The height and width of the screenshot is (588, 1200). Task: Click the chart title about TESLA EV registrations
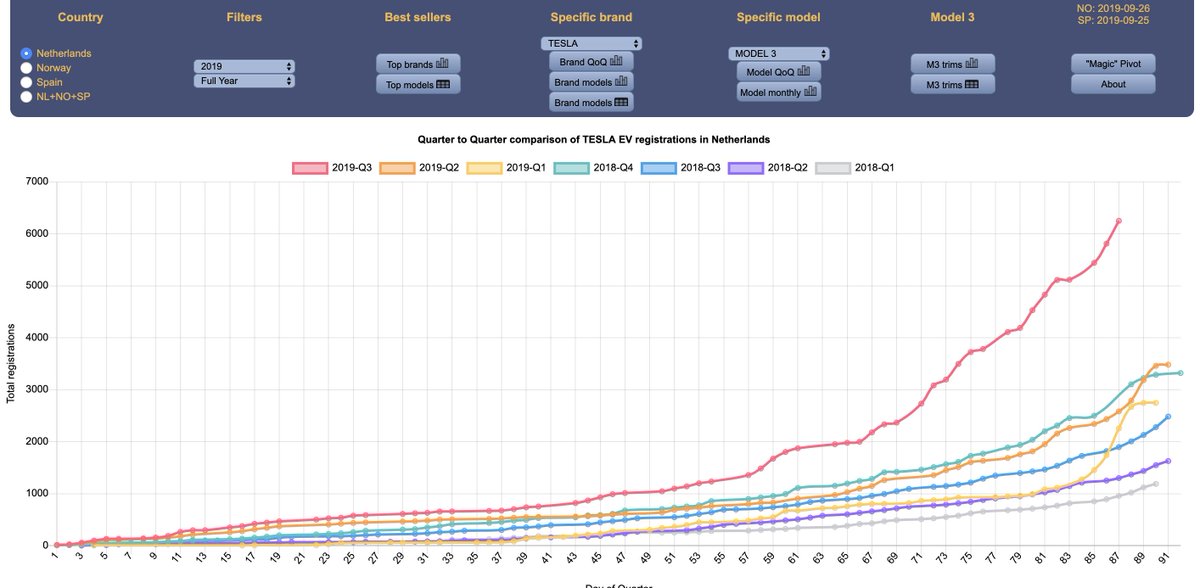pos(594,140)
